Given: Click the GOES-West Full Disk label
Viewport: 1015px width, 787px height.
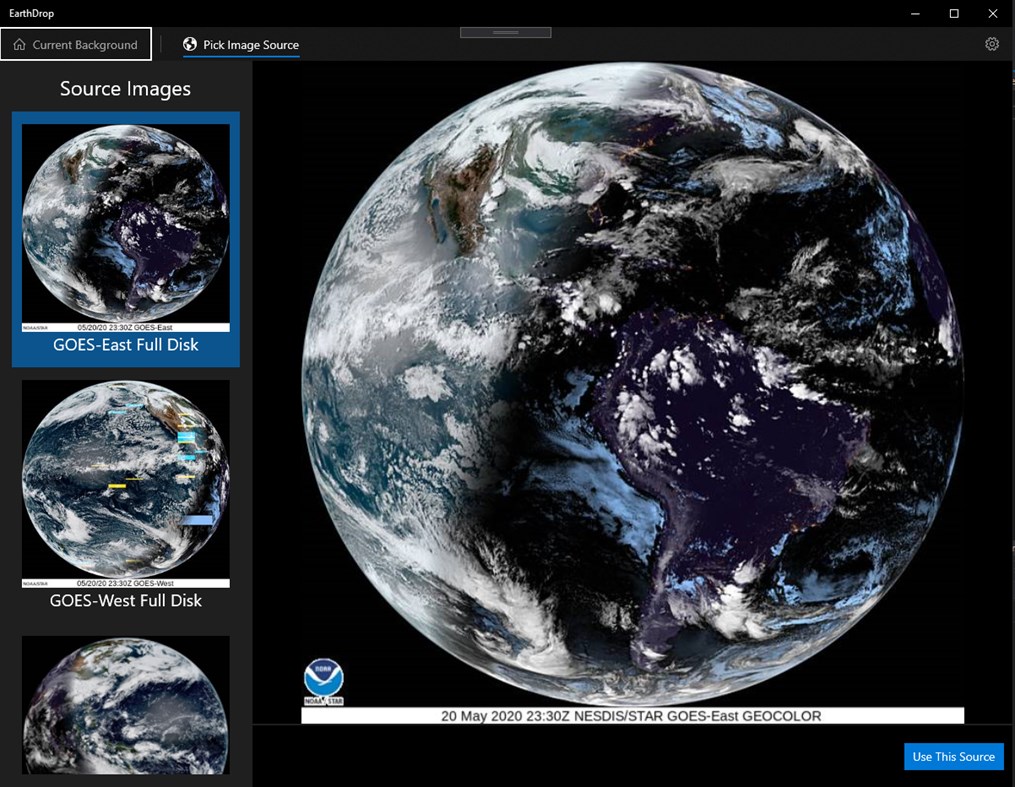Looking at the screenshot, I should pyautogui.click(x=125, y=600).
